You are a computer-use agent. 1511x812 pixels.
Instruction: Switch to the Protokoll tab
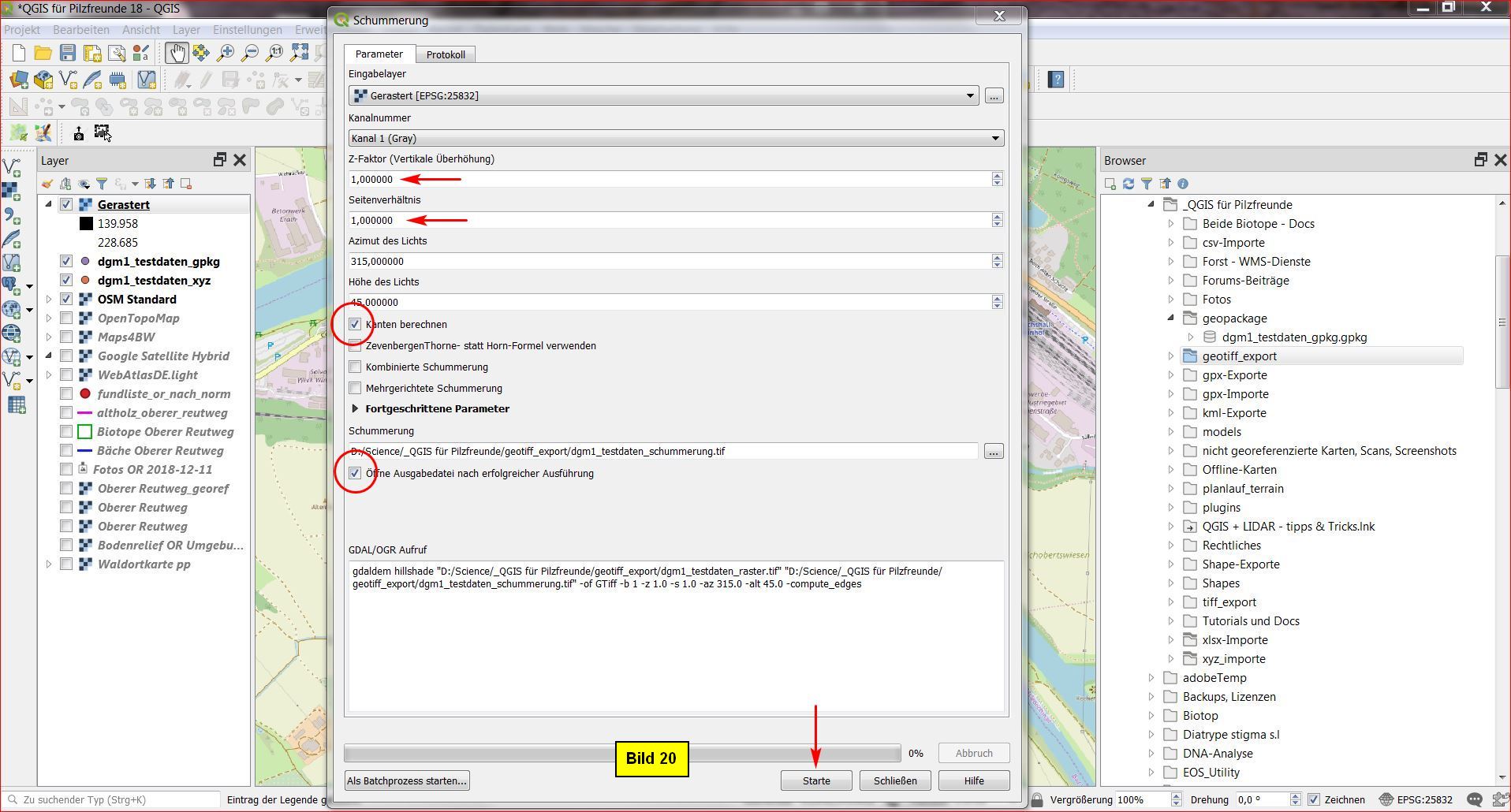pos(446,54)
